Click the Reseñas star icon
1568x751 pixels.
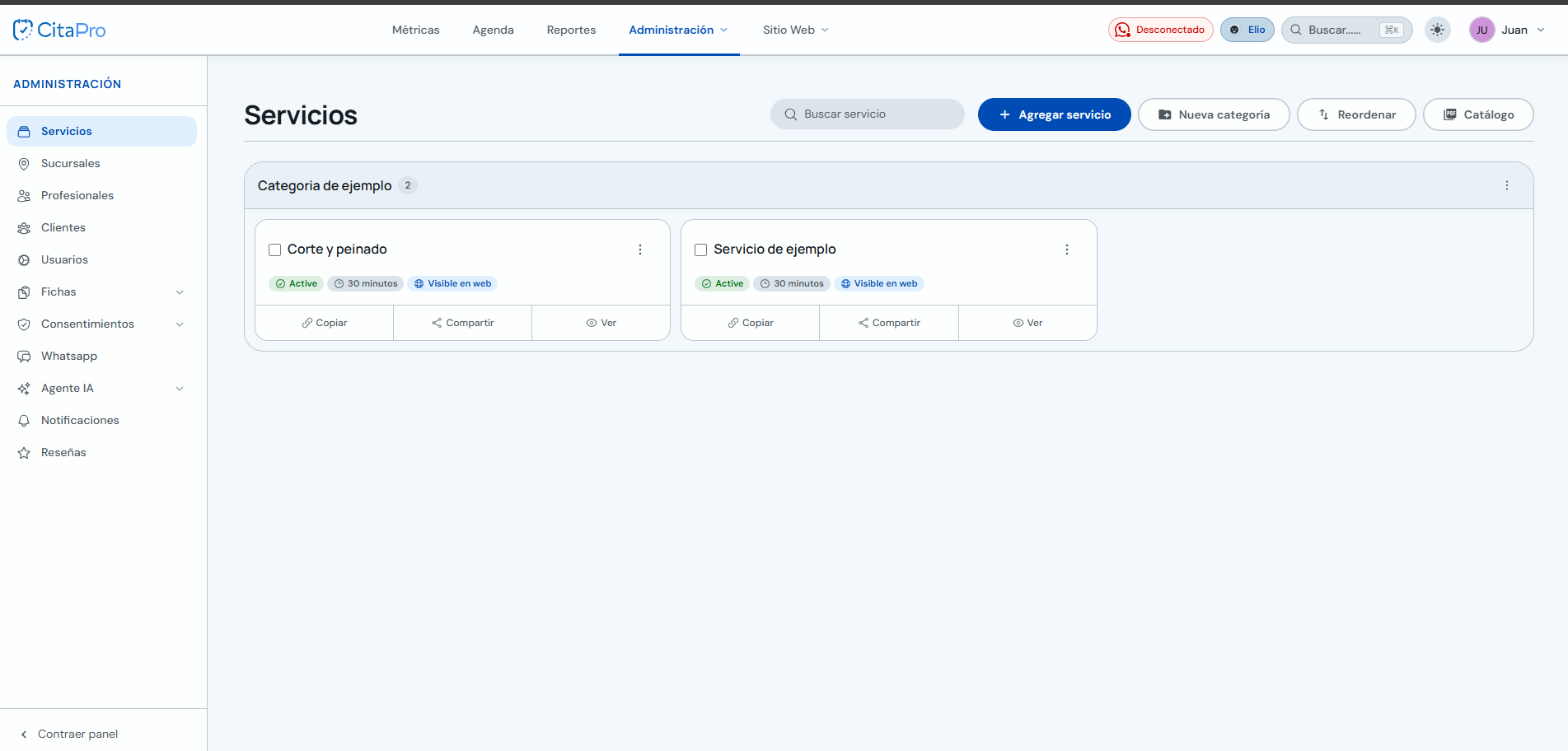pyautogui.click(x=24, y=453)
